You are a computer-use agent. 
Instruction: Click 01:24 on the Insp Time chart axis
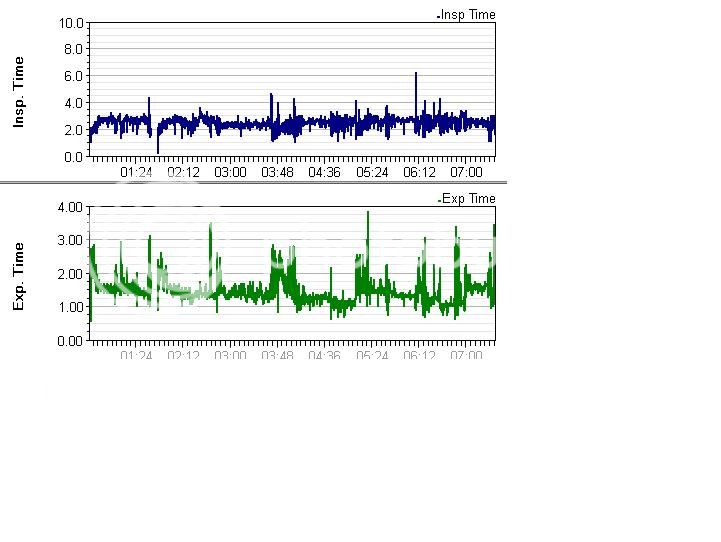(137, 172)
